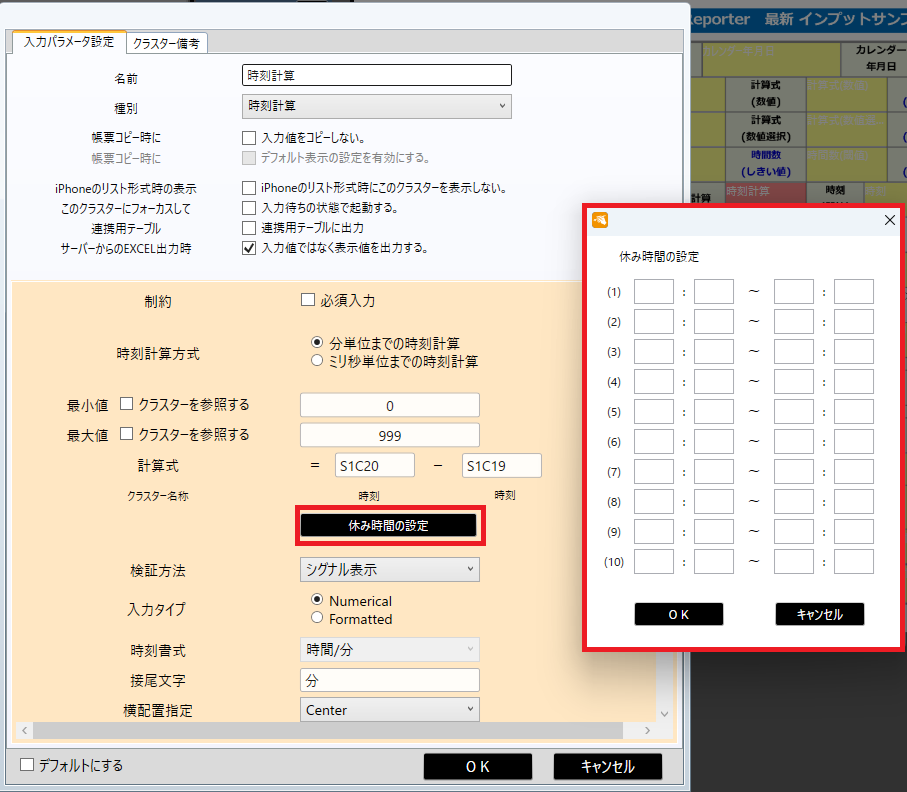This screenshot has height=792, width=907.
Task: Uncheck 入力値ではなく表示値を出力する option
Action: click(x=249, y=247)
